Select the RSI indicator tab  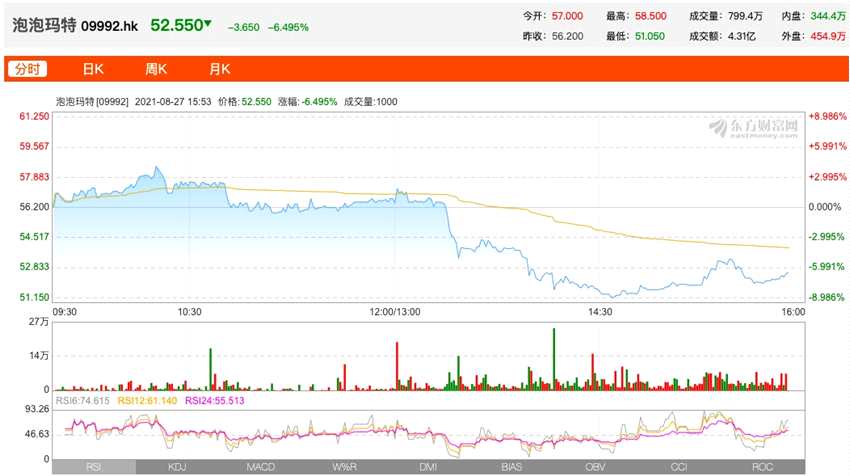tap(94, 467)
